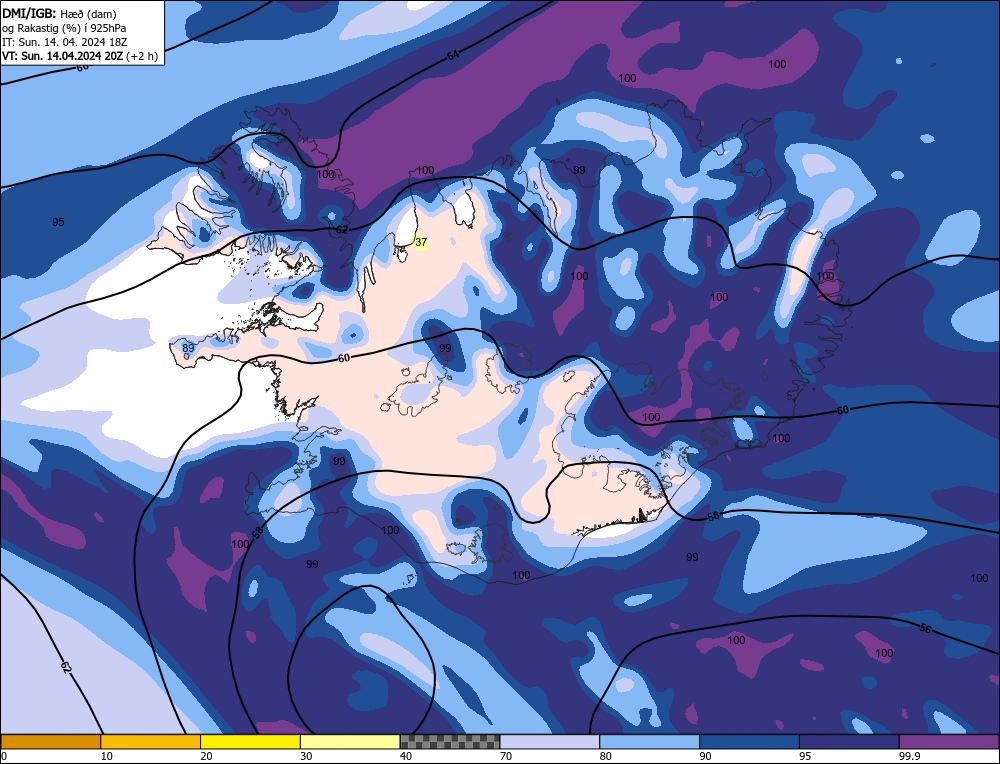
Task: Click the legend tick label '99.9'
Action: pos(909,756)
